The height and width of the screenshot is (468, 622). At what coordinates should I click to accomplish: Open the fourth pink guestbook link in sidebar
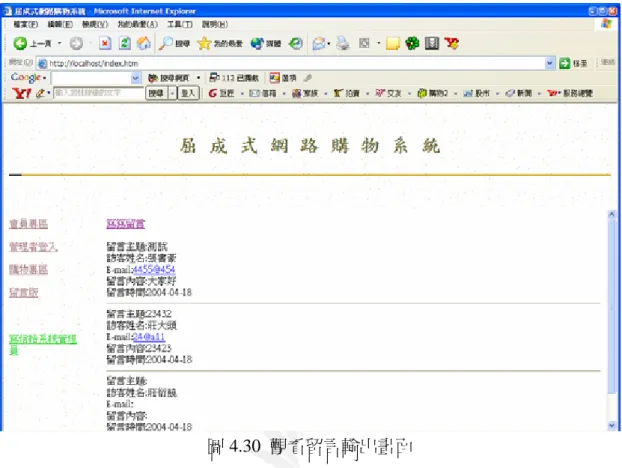(x=24, y=293)
